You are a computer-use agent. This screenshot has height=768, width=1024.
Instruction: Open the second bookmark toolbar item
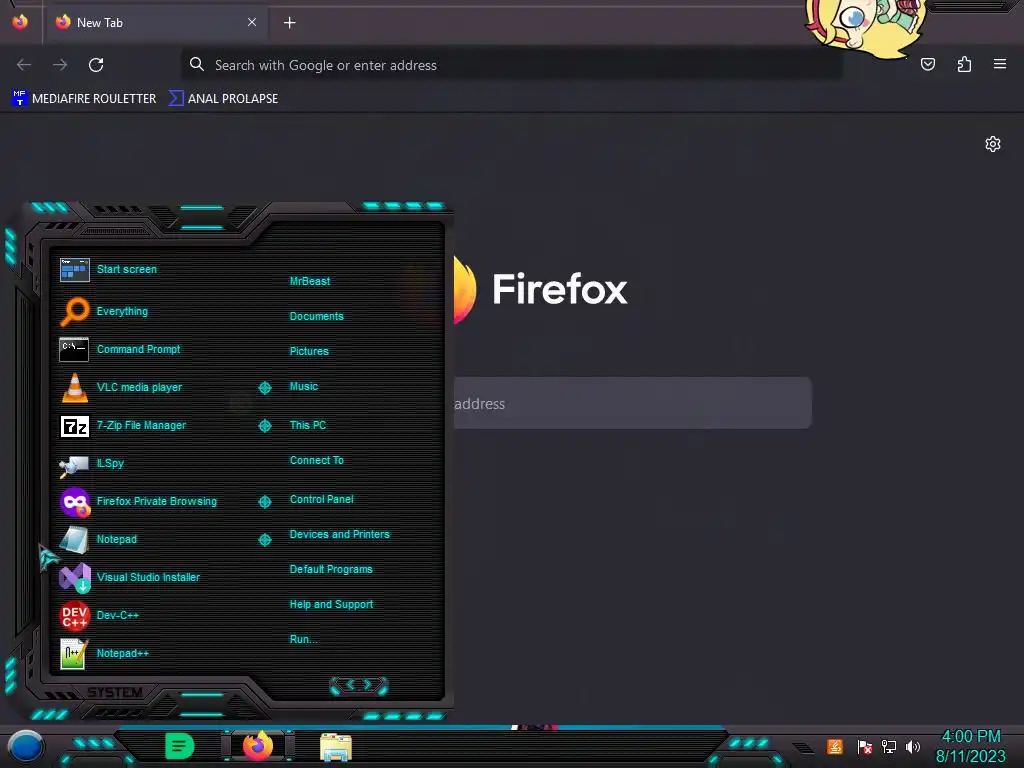(223, 99)
